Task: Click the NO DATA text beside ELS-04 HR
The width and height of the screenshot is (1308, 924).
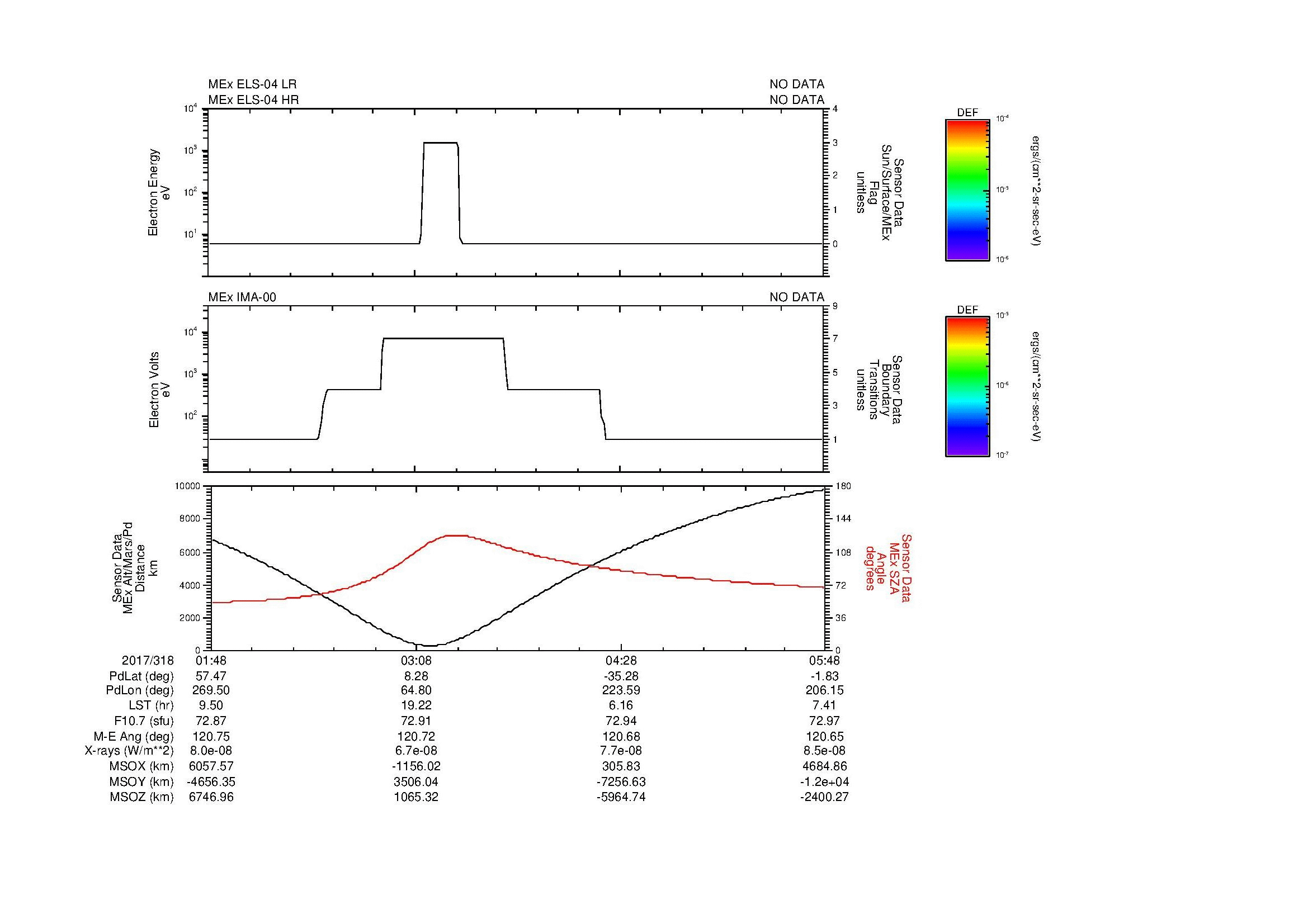Action: (796, 99)
